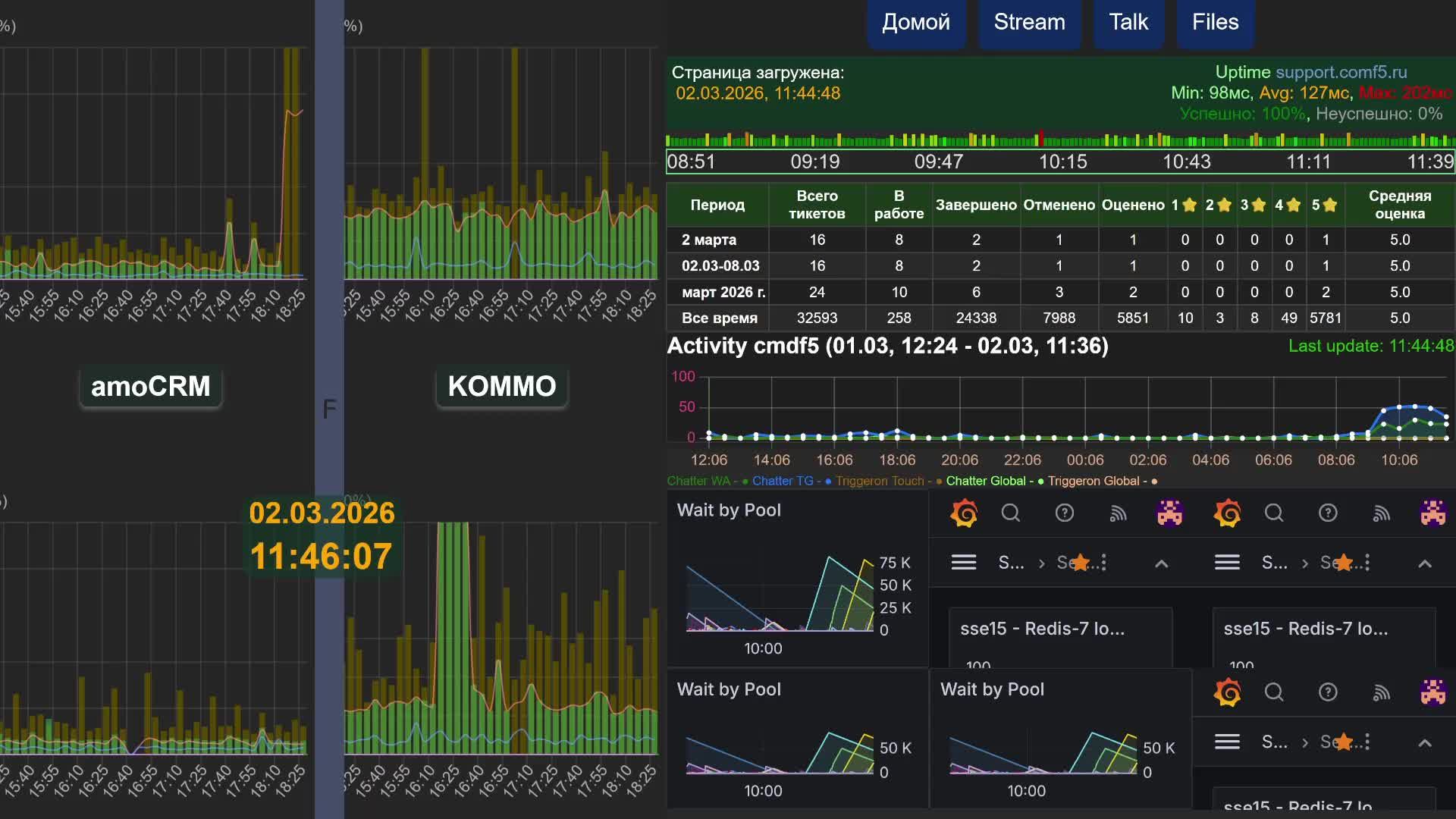Viewport: 1456px width, 819px height.
Task: Click the collapse chevron in the bottom-right Grafana panel
Action: click(1424, 742)
